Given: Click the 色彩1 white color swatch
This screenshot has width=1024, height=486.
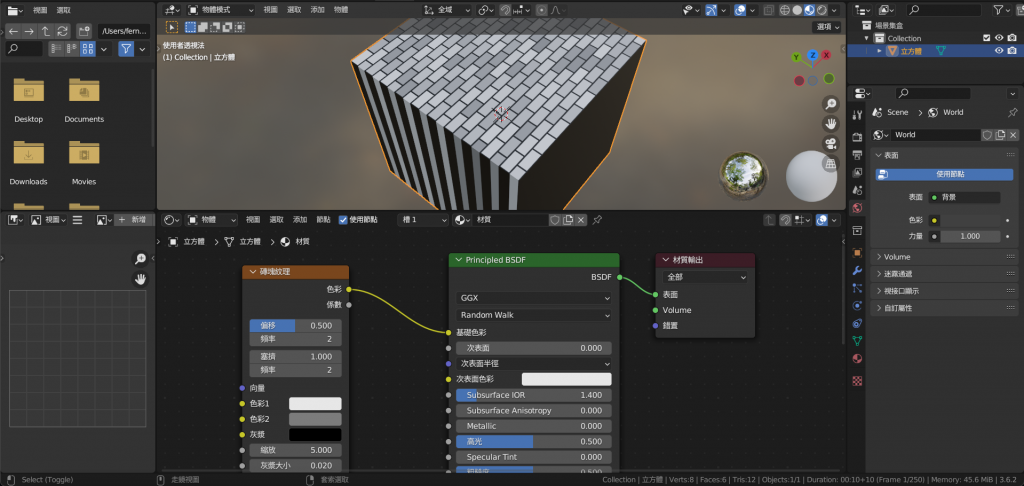Looking at the screenshot, I should [315, 404].
